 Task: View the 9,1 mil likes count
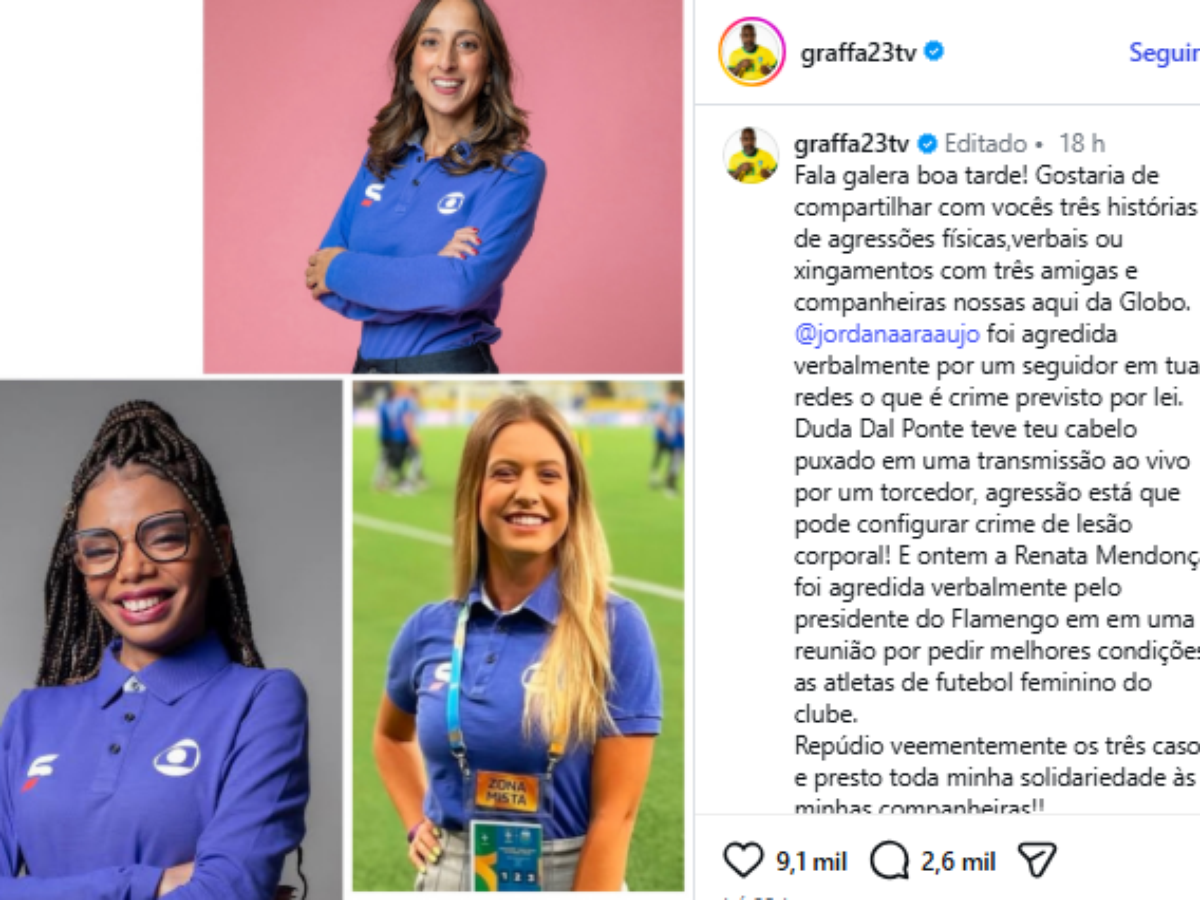[812, 861]
